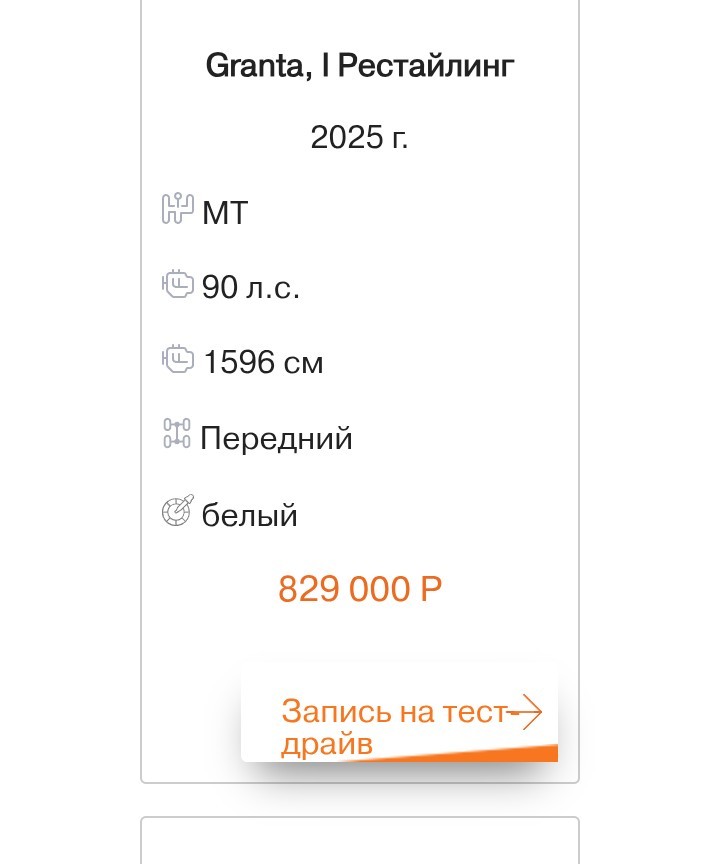Click the 829 000 Р price
Screen dimensions: 720x864
(x=360, y=589)
